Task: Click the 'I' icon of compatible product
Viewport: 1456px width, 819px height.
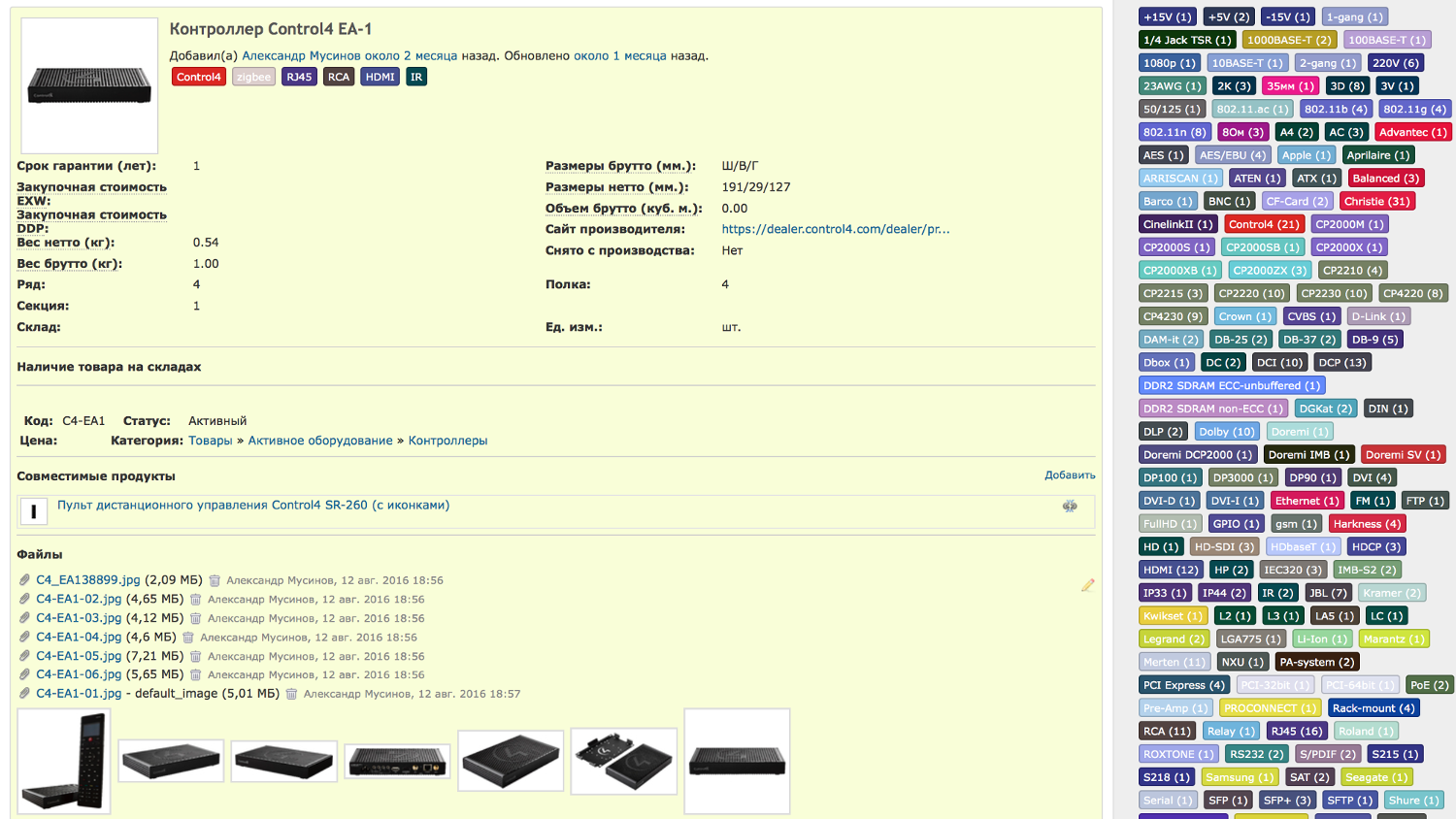Action: pyautogui.click(x=34, y=511)
